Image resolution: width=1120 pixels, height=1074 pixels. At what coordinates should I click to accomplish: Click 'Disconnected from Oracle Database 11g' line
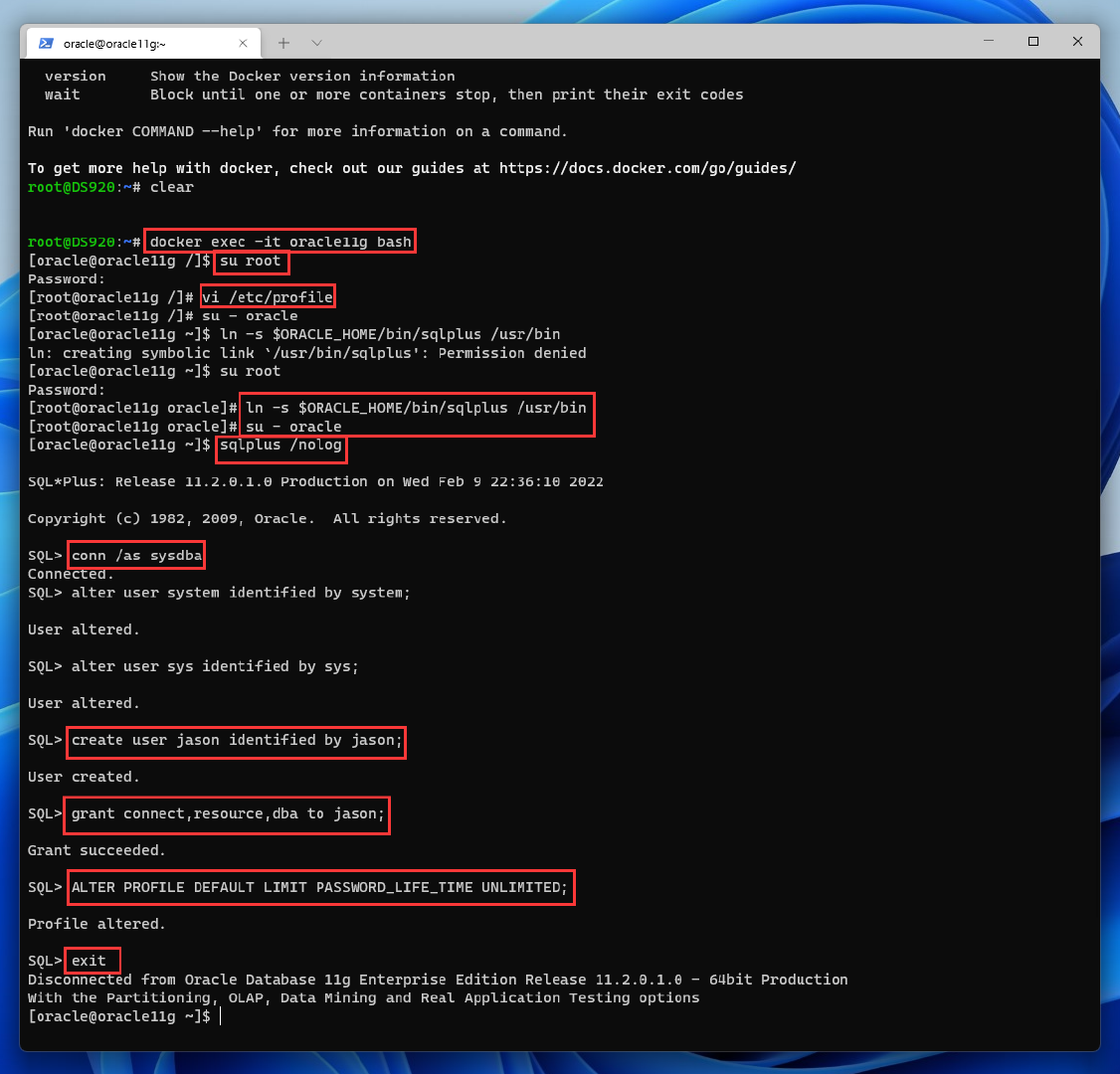[438, 980]
